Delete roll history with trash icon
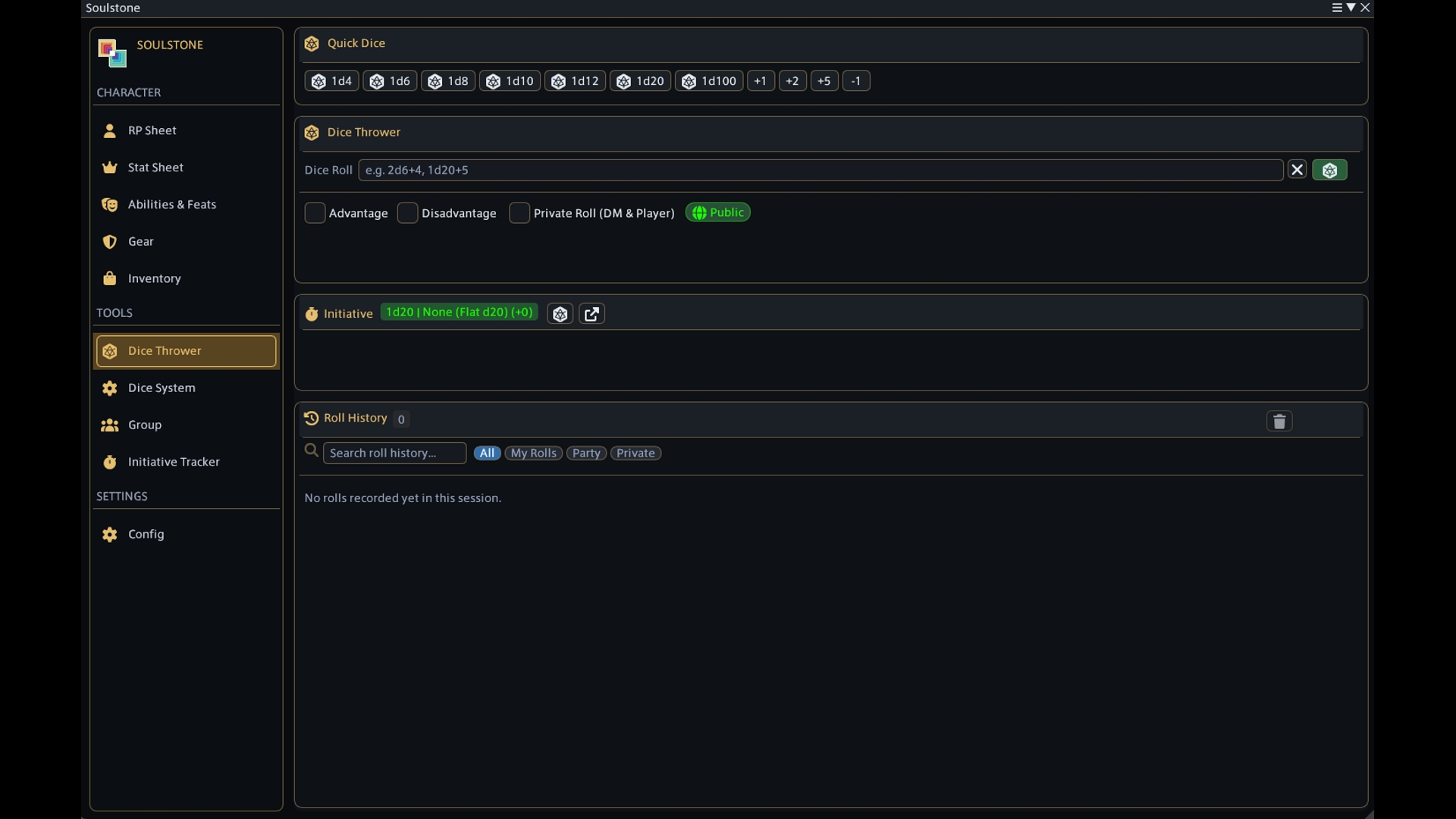This screenshot has width=1456, height=819. 1279,422
